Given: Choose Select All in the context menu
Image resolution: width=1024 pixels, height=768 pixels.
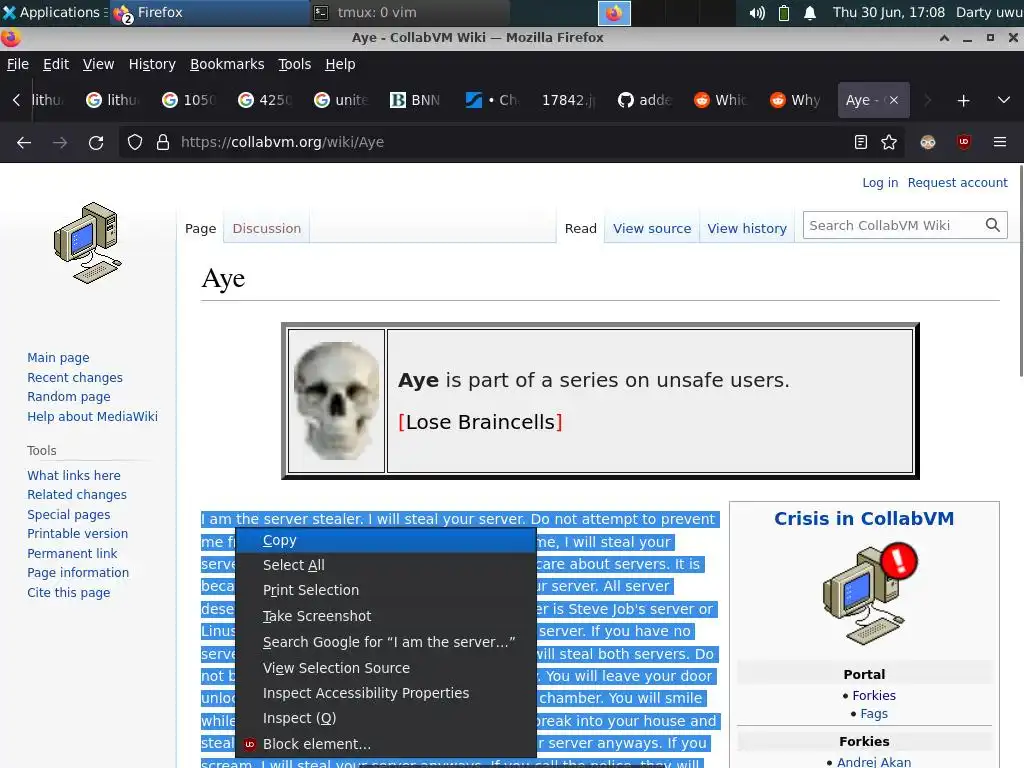Looking at the screenshot, I should point(385,565).
